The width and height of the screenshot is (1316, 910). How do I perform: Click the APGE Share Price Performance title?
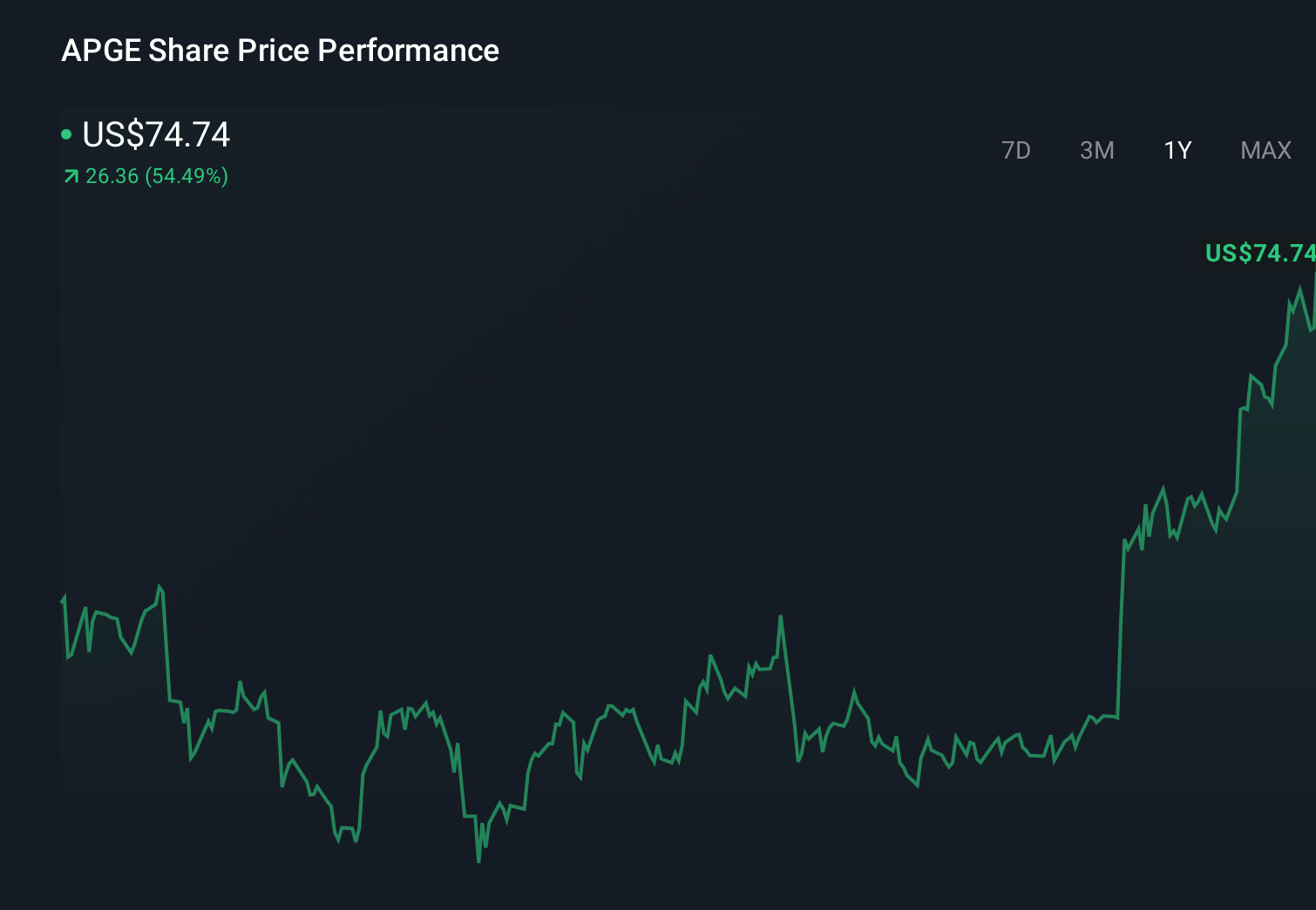pos(281,51)
